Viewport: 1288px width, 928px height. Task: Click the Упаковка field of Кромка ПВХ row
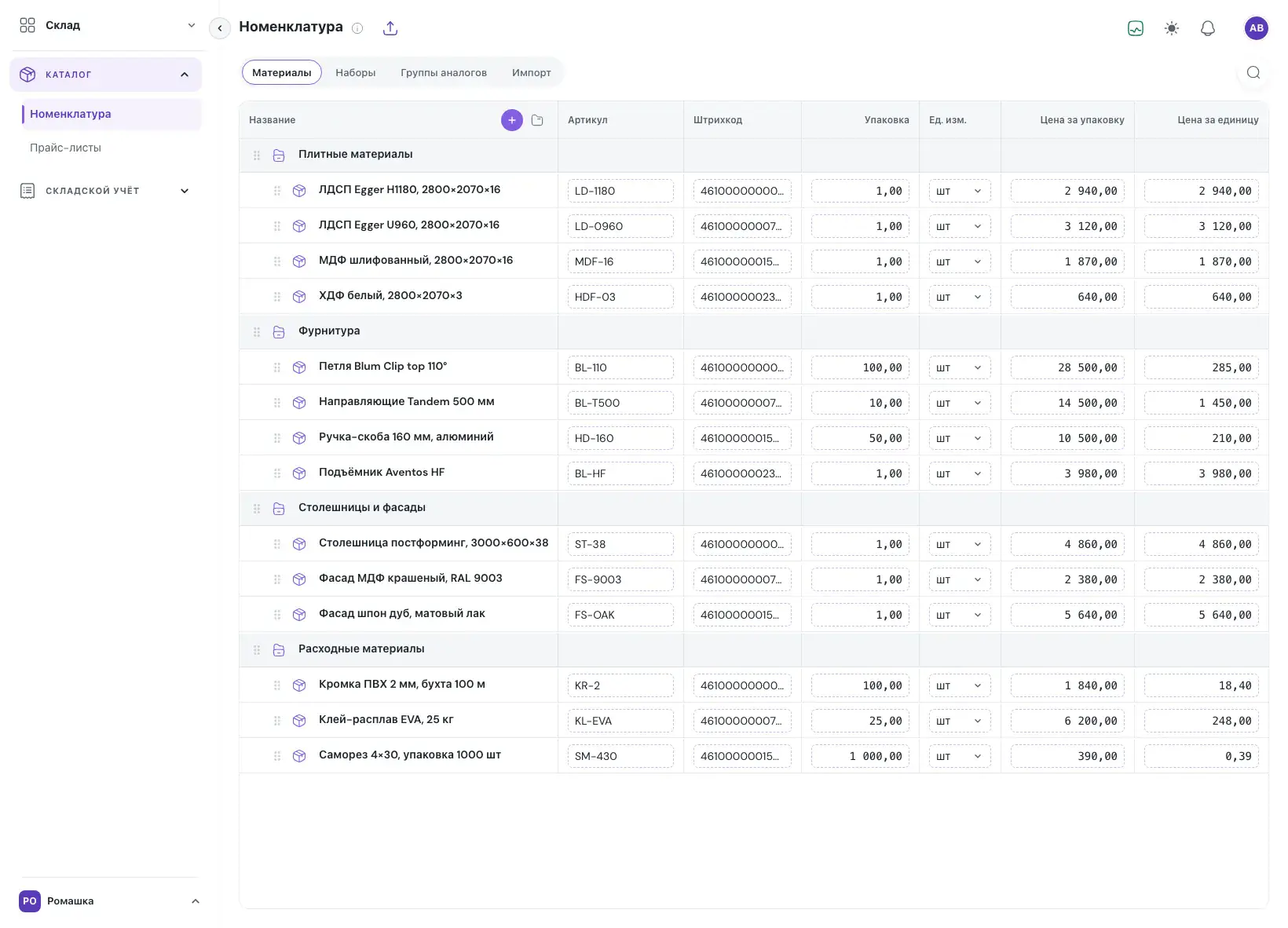[860, 685]
